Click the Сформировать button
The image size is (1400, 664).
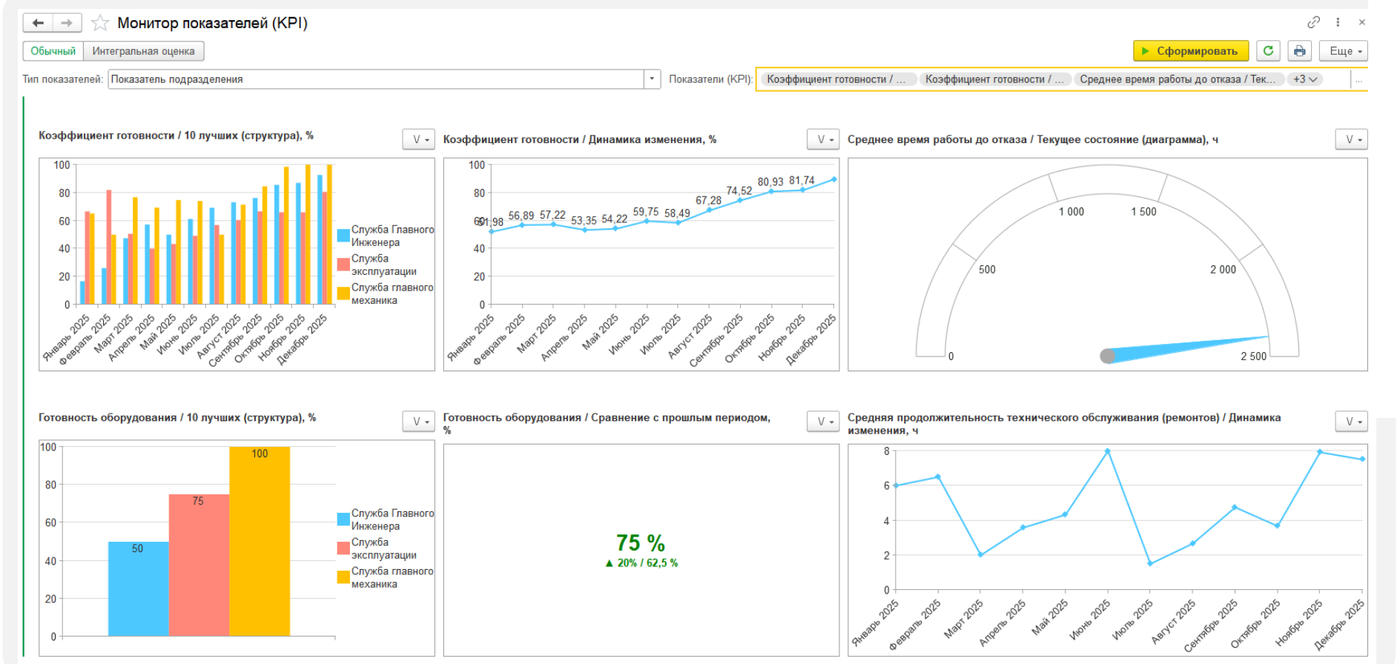1191,51
